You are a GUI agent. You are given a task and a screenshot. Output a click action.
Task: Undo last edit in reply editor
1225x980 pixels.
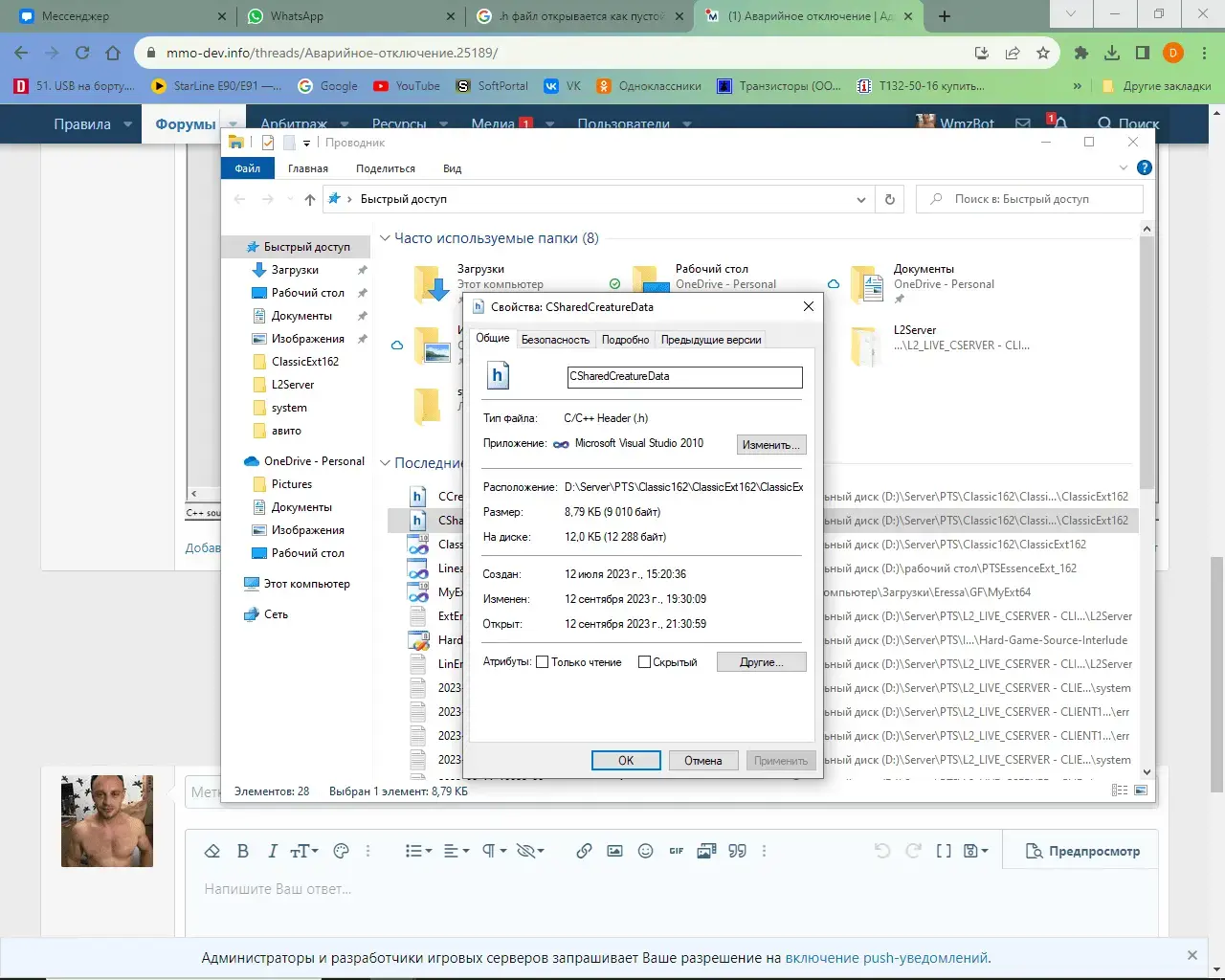882,851
